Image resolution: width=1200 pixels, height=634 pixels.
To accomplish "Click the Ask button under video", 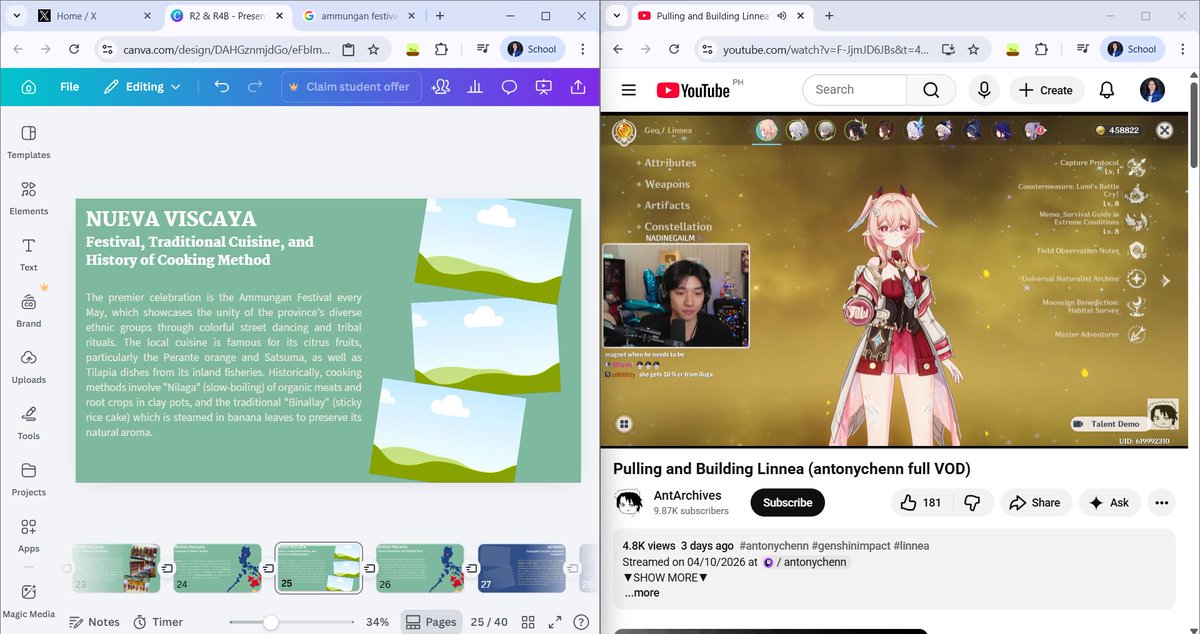I will coord(1109,502).
